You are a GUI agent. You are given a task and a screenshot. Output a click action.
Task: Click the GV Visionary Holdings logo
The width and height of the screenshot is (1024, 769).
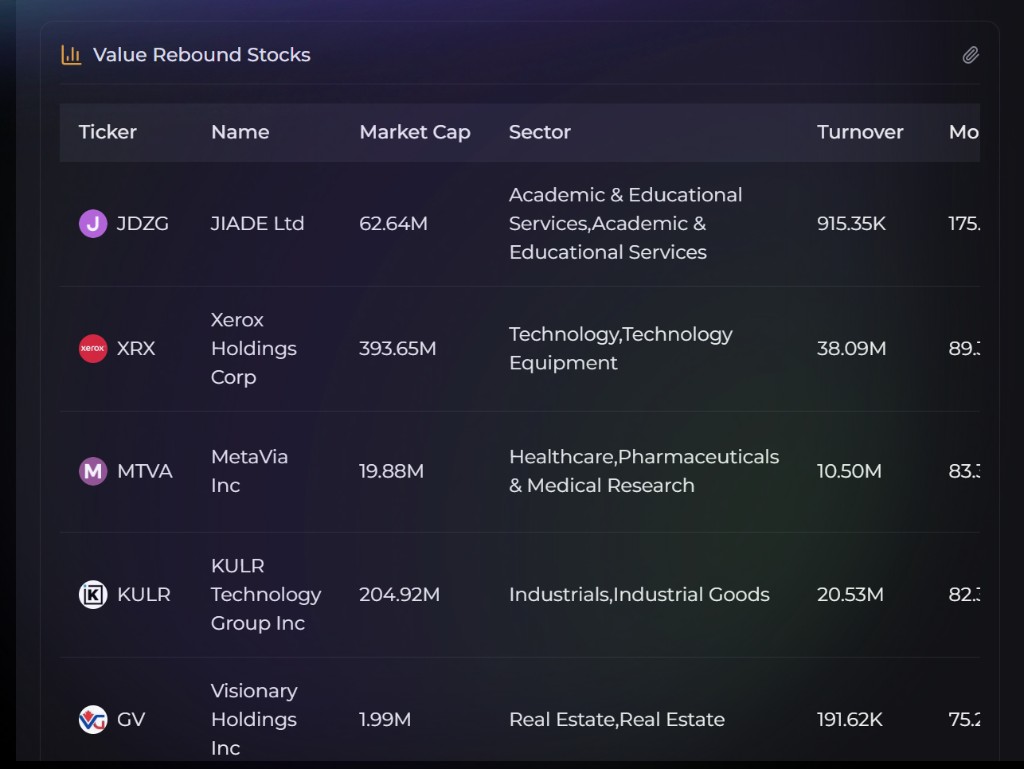click(x=93, y=719)
